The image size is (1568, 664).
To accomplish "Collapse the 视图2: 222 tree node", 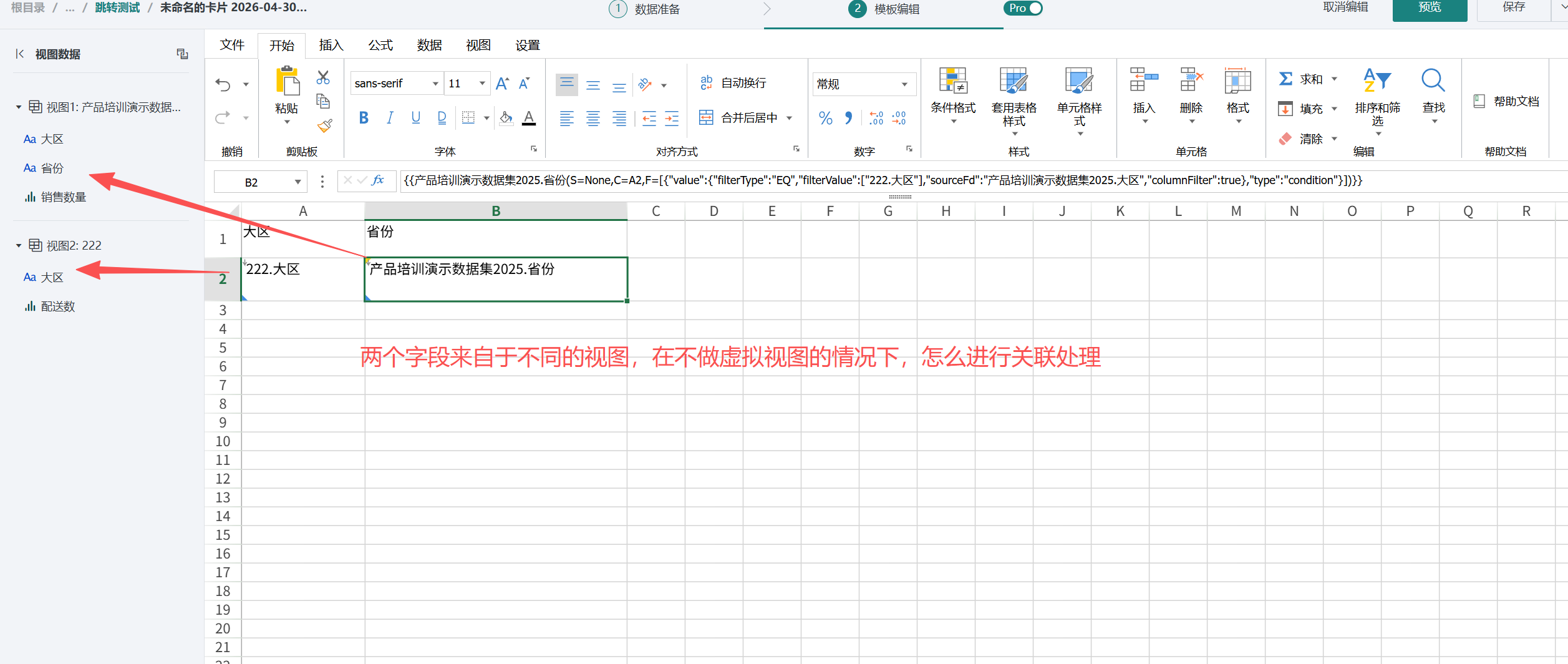I will [19, 246].
